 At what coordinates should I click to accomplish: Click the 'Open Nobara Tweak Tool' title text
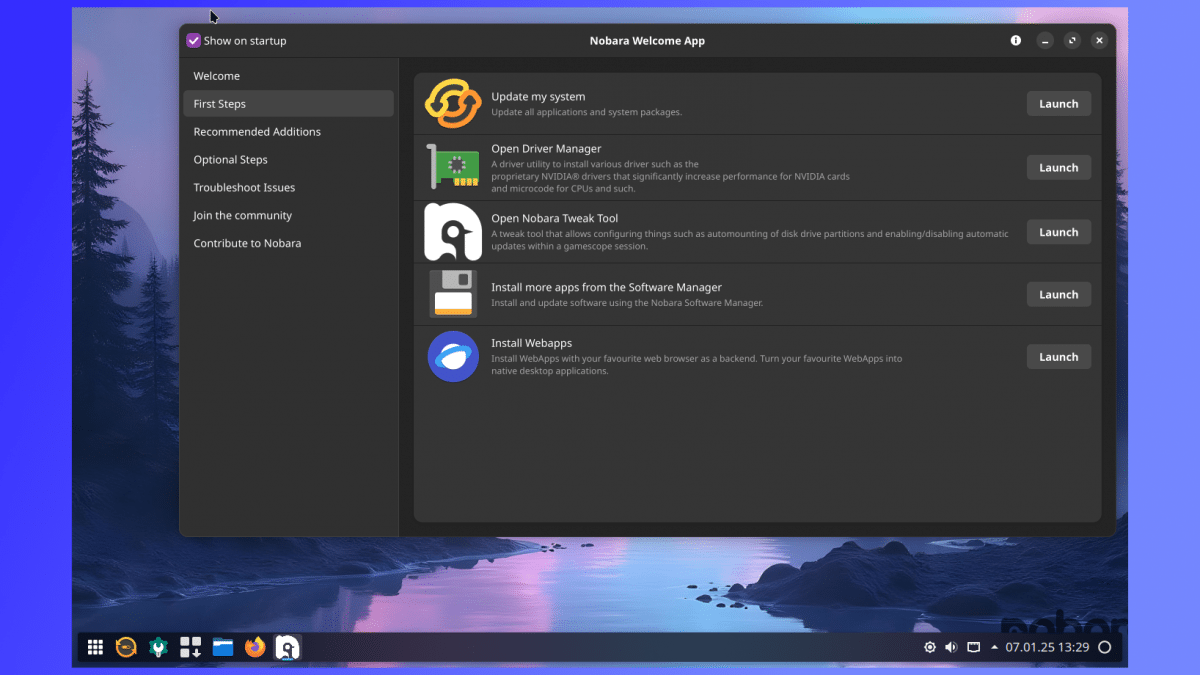[554, 218]
